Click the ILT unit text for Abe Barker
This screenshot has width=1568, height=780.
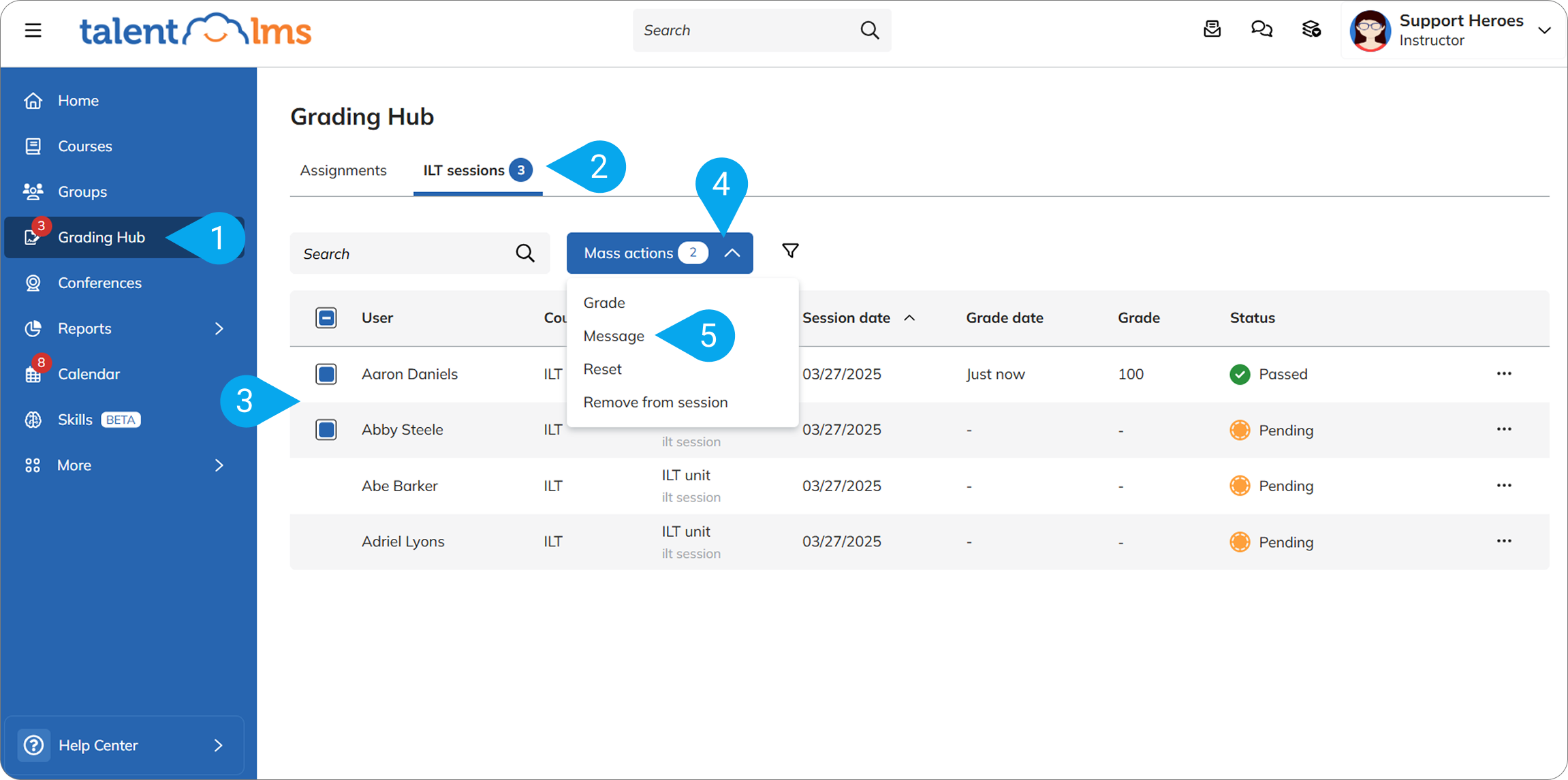click(685, 475)
